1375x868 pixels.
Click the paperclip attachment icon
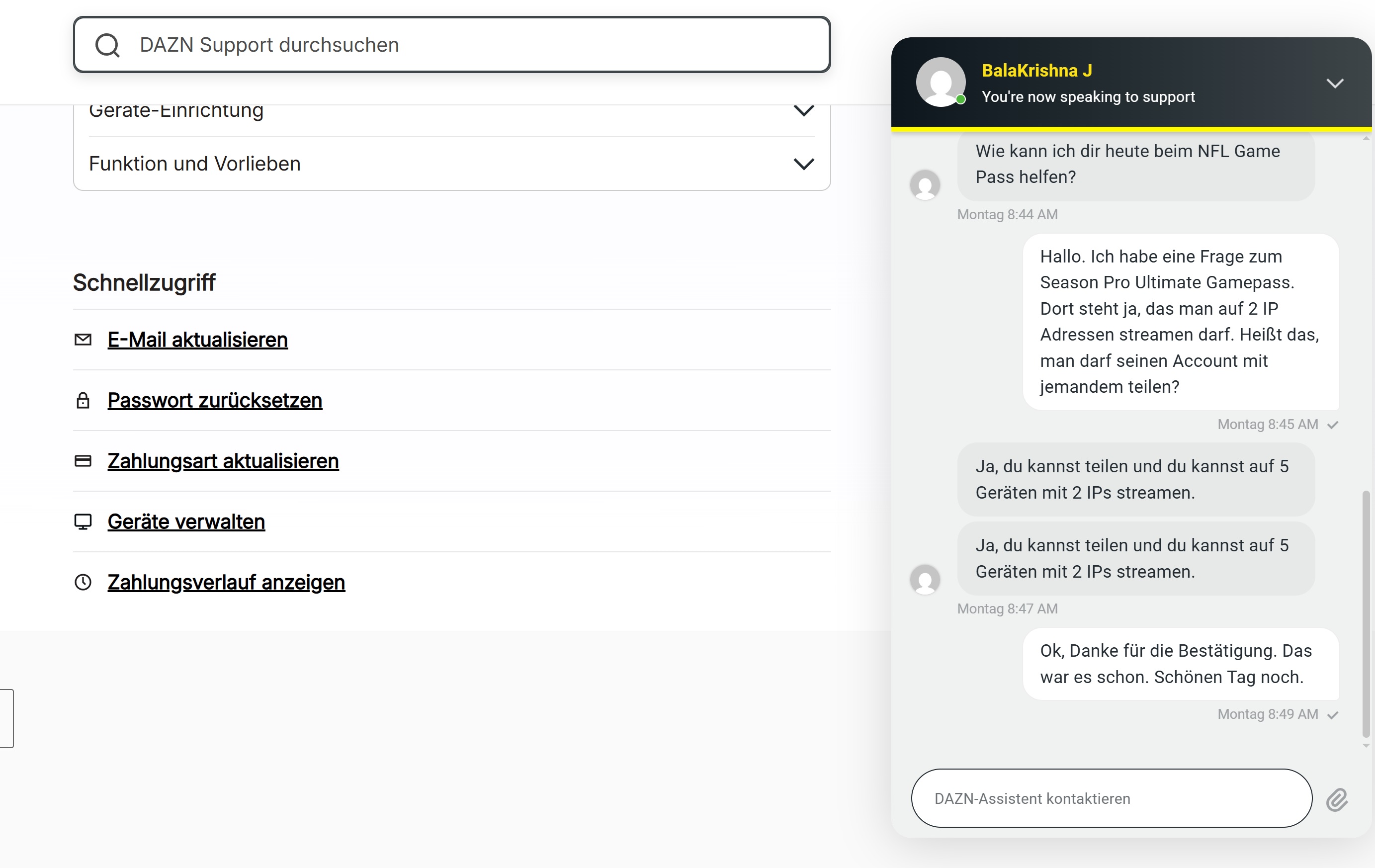pos(1337,799)
